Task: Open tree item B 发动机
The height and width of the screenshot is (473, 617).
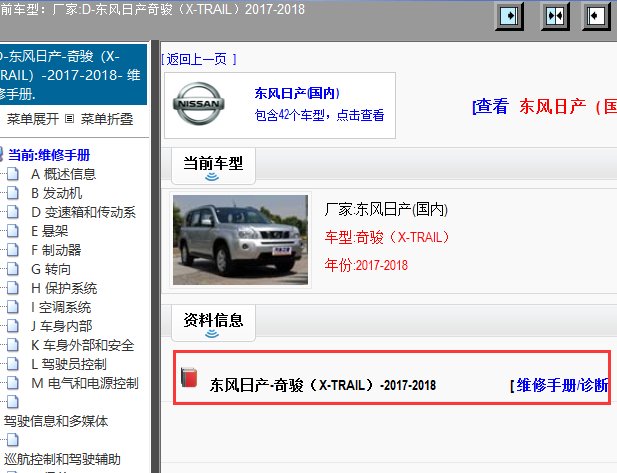Action: pyautogui.click(x=57, y=193)
